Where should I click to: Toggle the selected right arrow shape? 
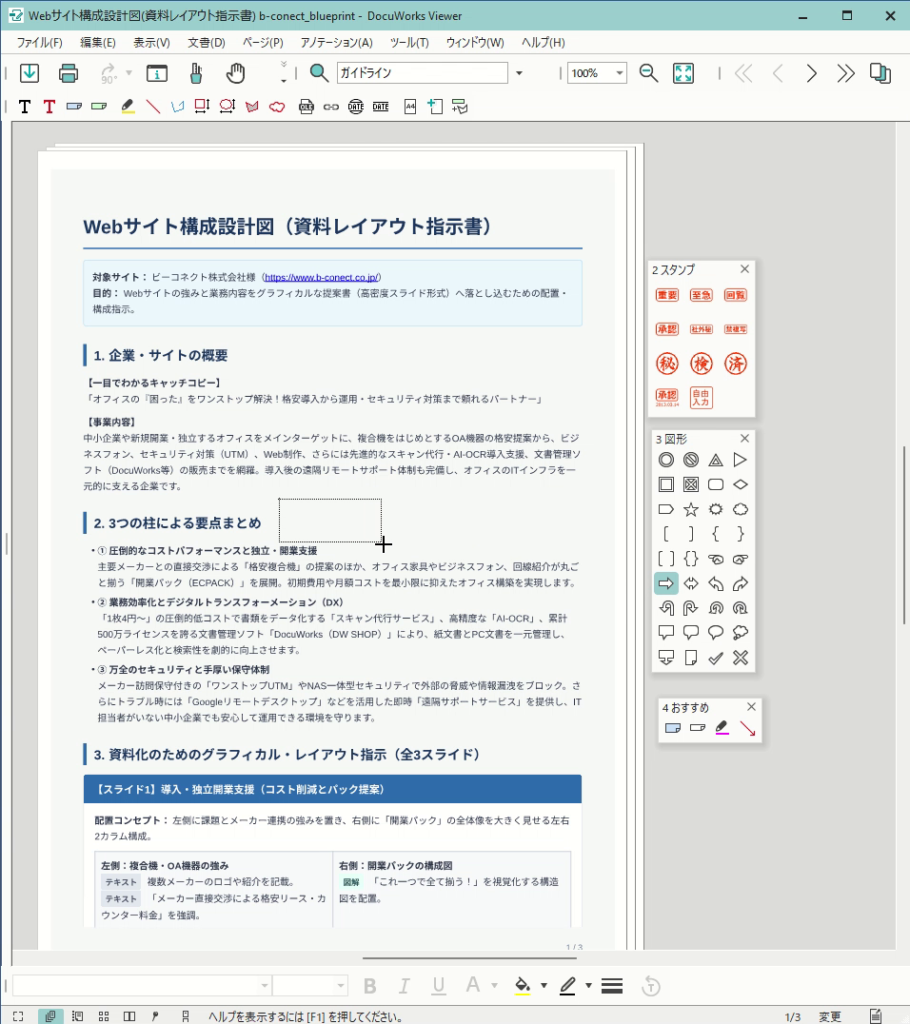click(x=666, y=584)
